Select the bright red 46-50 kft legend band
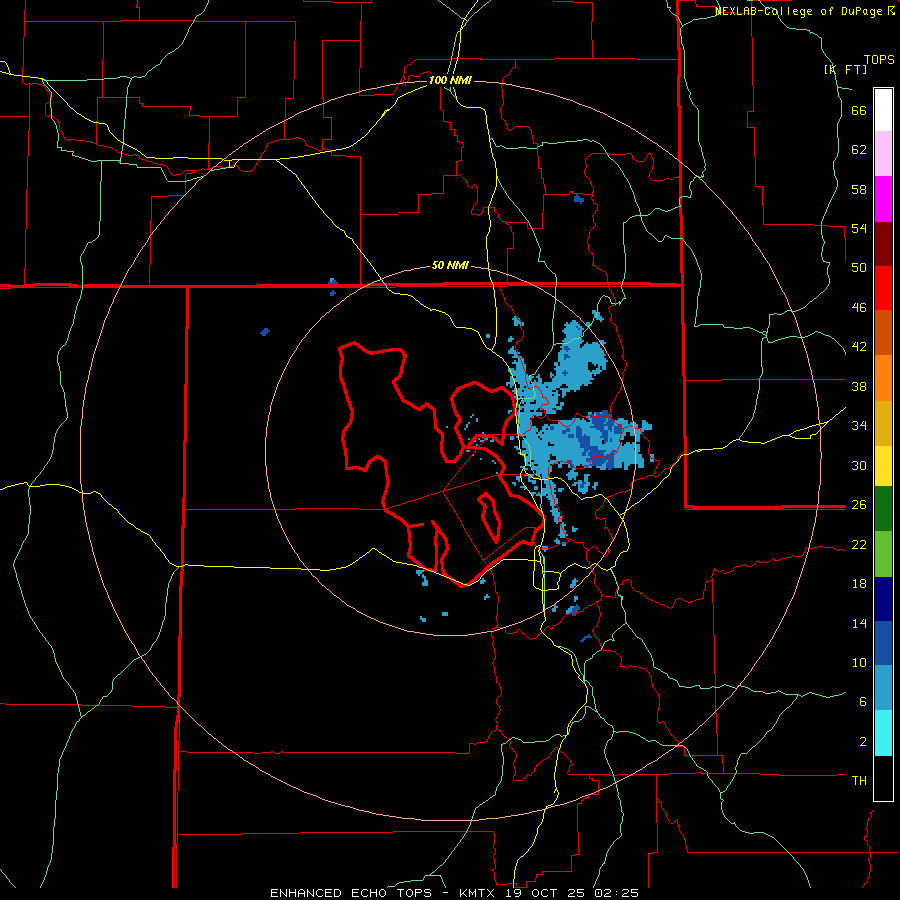Image resolution: width=900 pixels, height=900 pixels. click(883, 288)
